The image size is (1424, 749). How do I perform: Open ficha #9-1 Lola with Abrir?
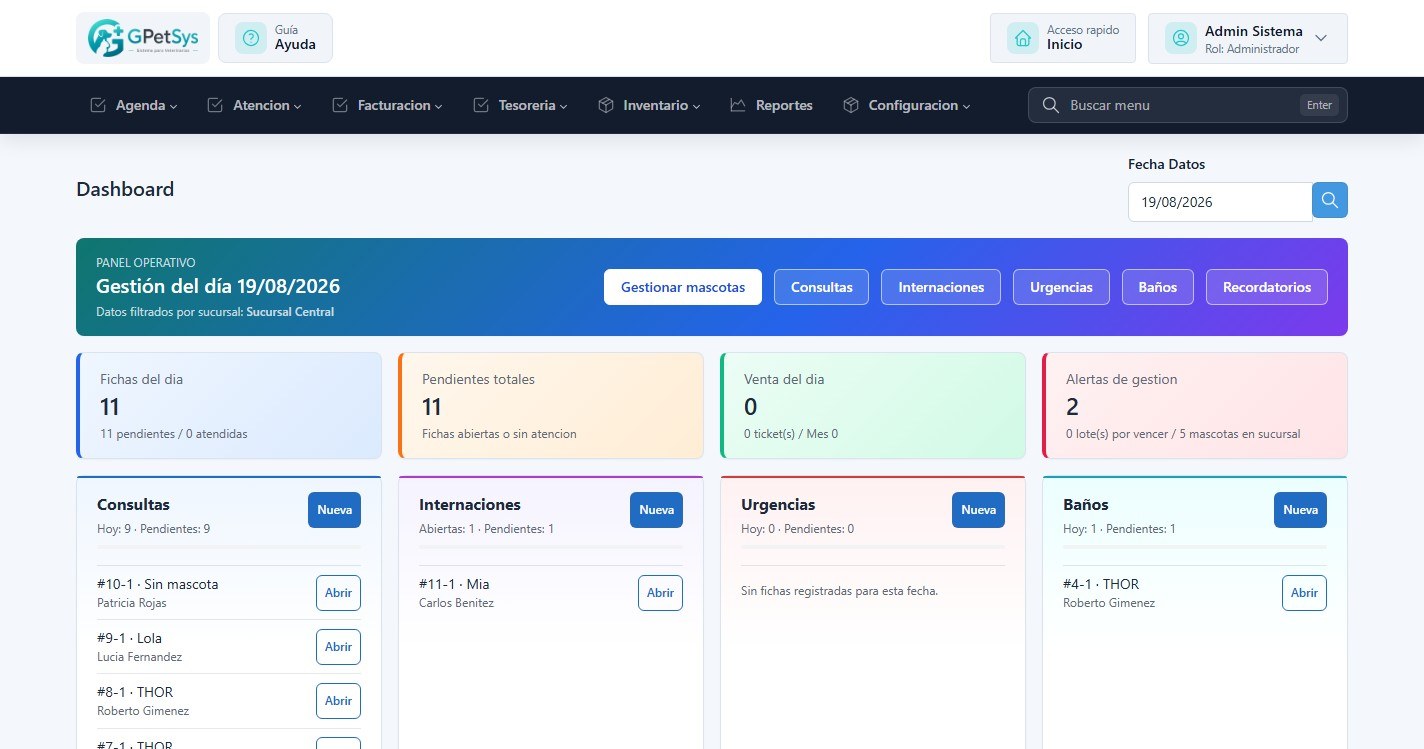click(x=338, y=647)
